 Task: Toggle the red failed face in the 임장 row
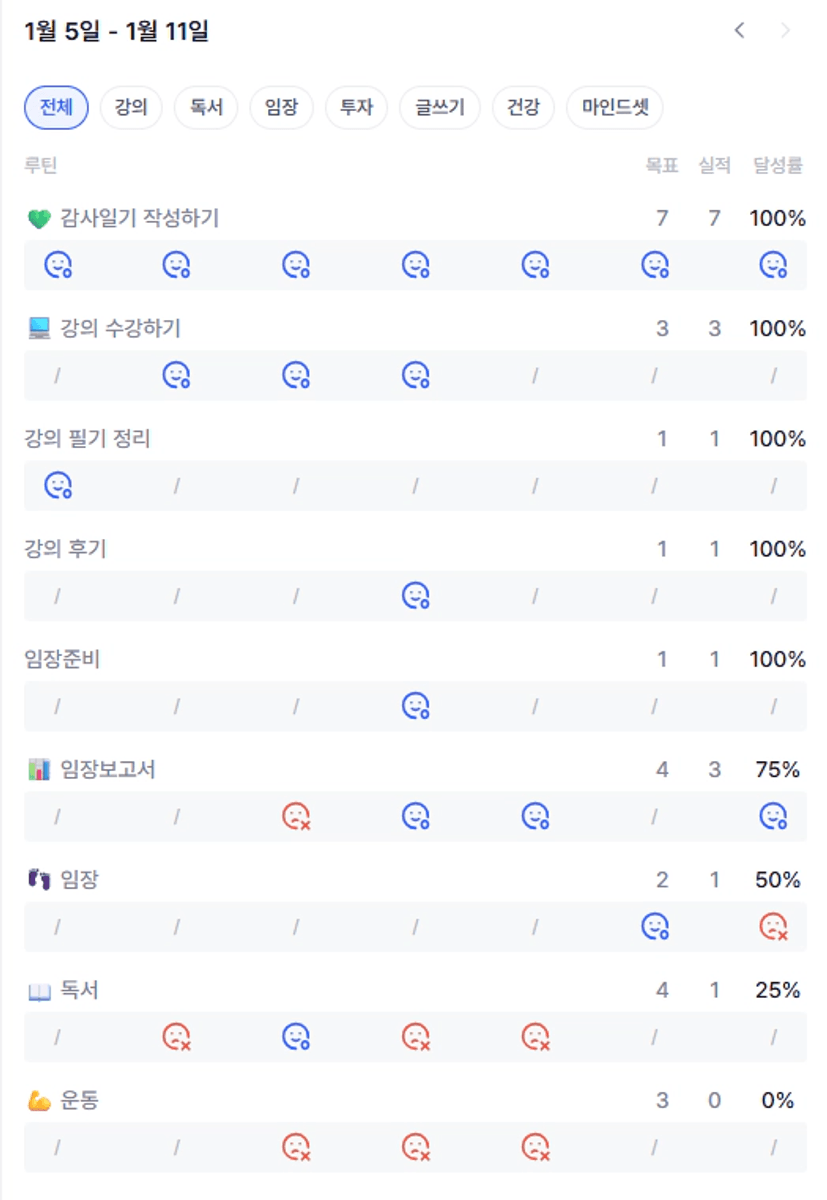click(773, 927)
